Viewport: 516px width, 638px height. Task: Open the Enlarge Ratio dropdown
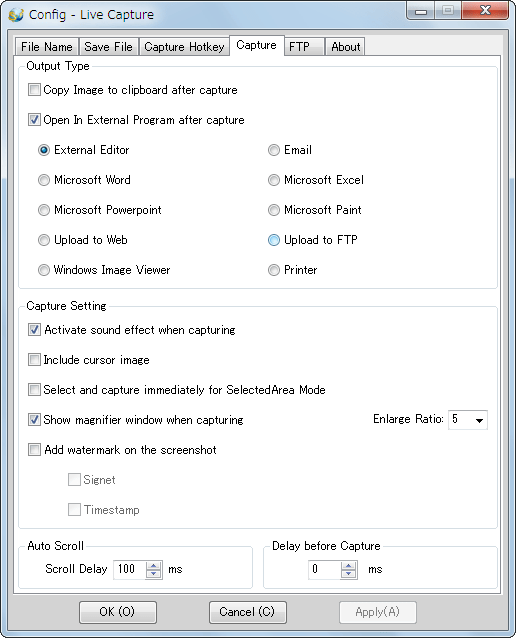tap(468, 420)
